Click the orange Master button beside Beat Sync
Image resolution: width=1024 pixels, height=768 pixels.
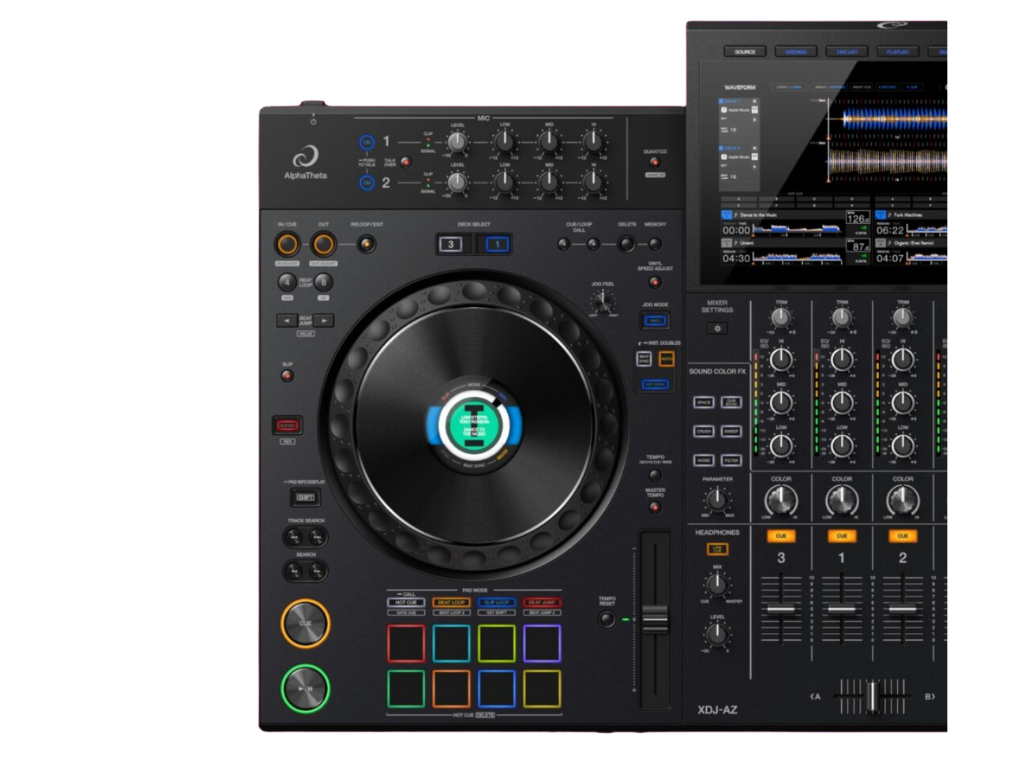[666, 359]
